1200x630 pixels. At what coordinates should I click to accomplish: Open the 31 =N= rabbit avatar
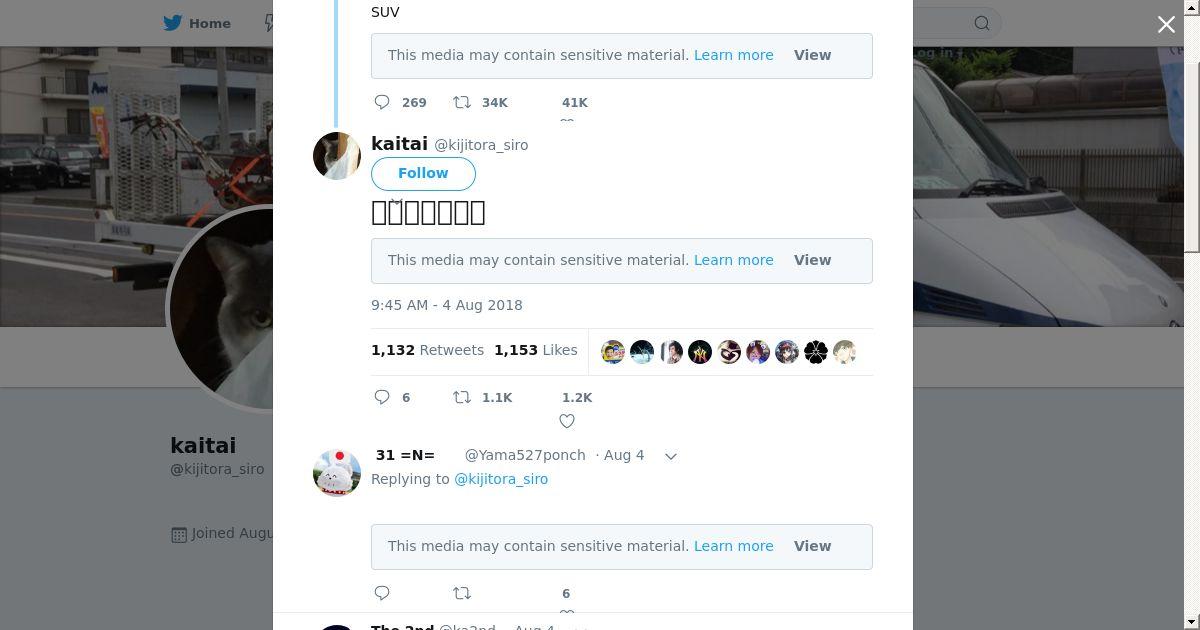337,473
